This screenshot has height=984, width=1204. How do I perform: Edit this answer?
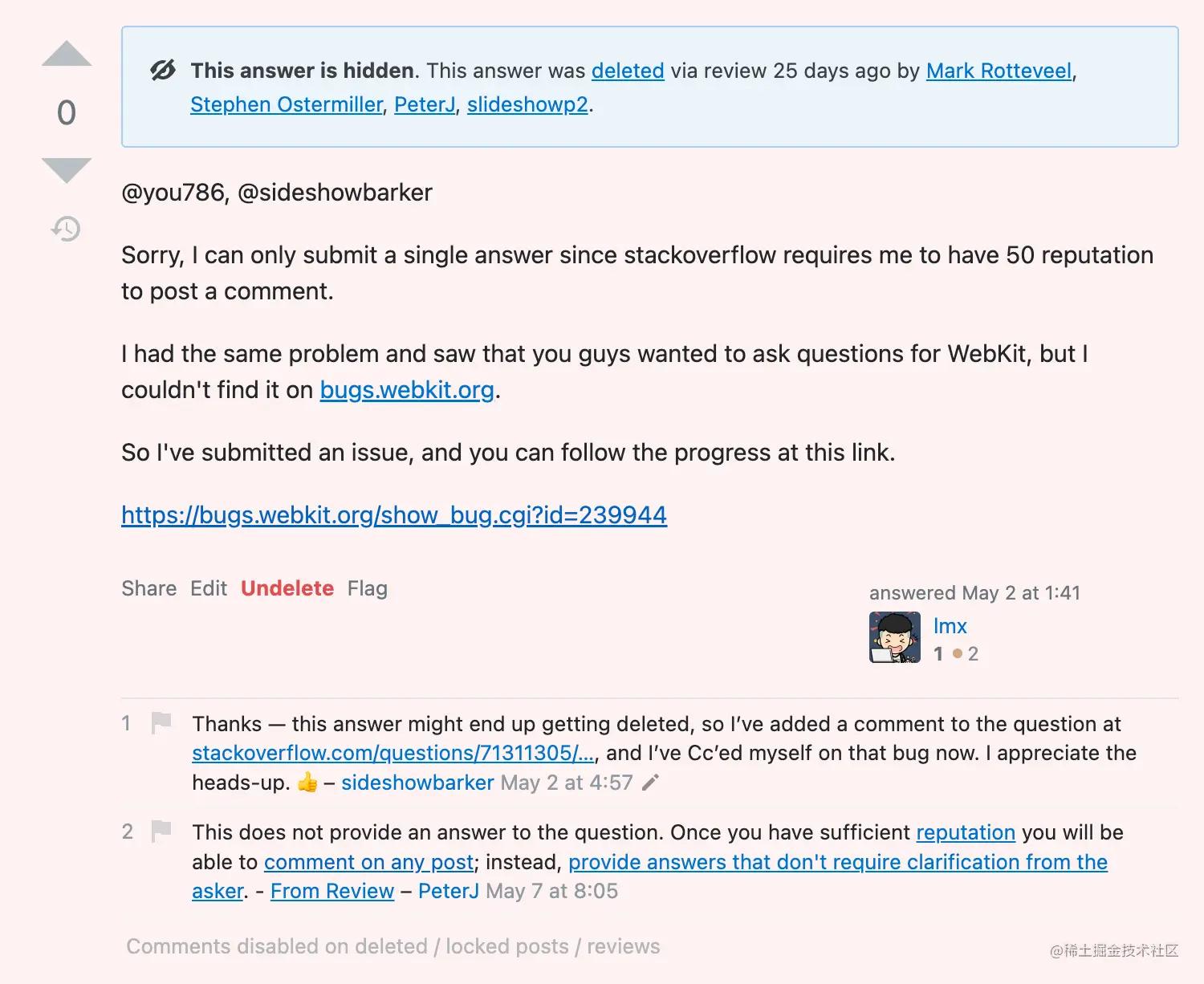(209, 588)
